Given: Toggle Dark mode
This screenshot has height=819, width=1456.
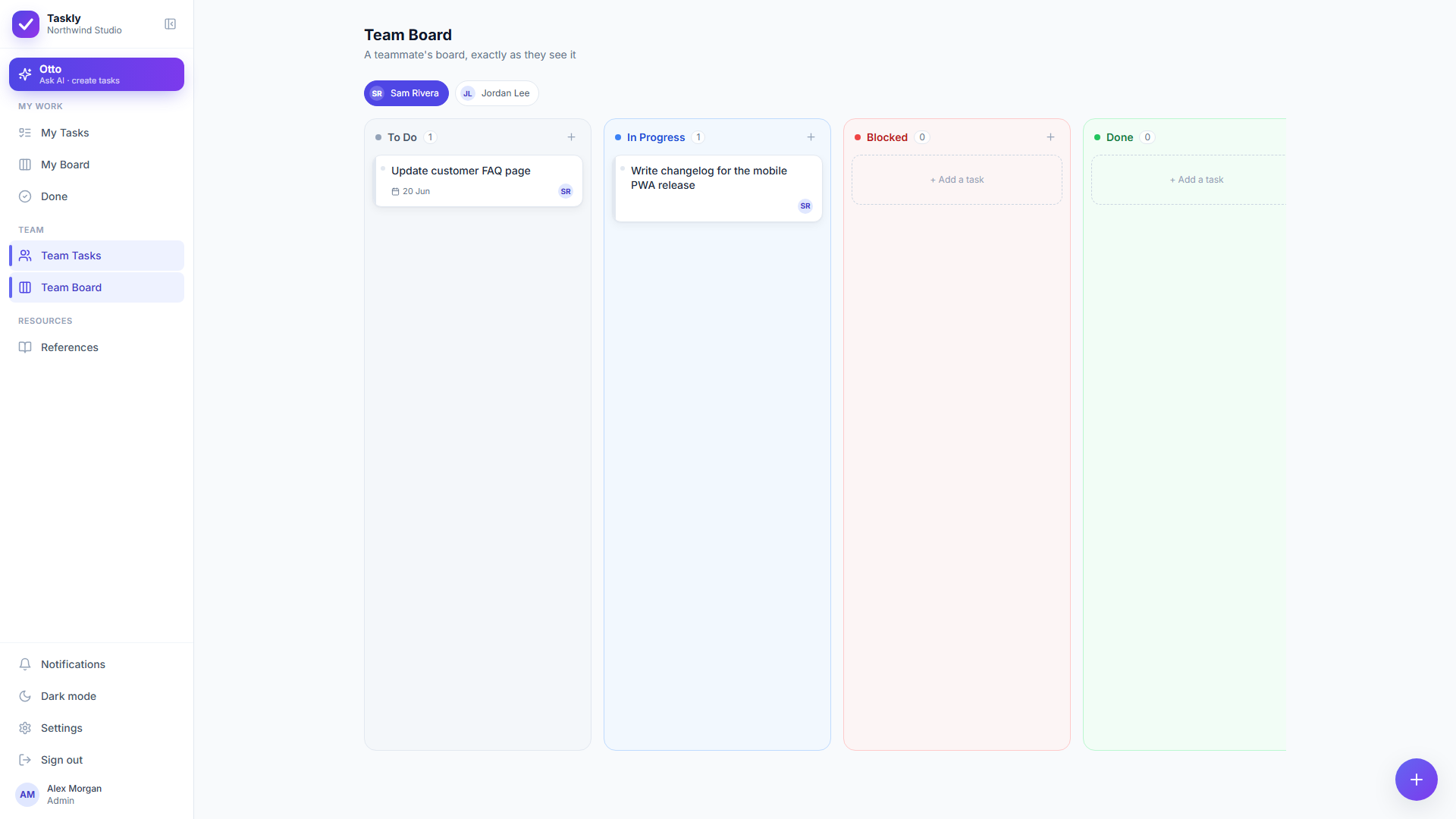Looking at the screenshot, I should point(96,696).
